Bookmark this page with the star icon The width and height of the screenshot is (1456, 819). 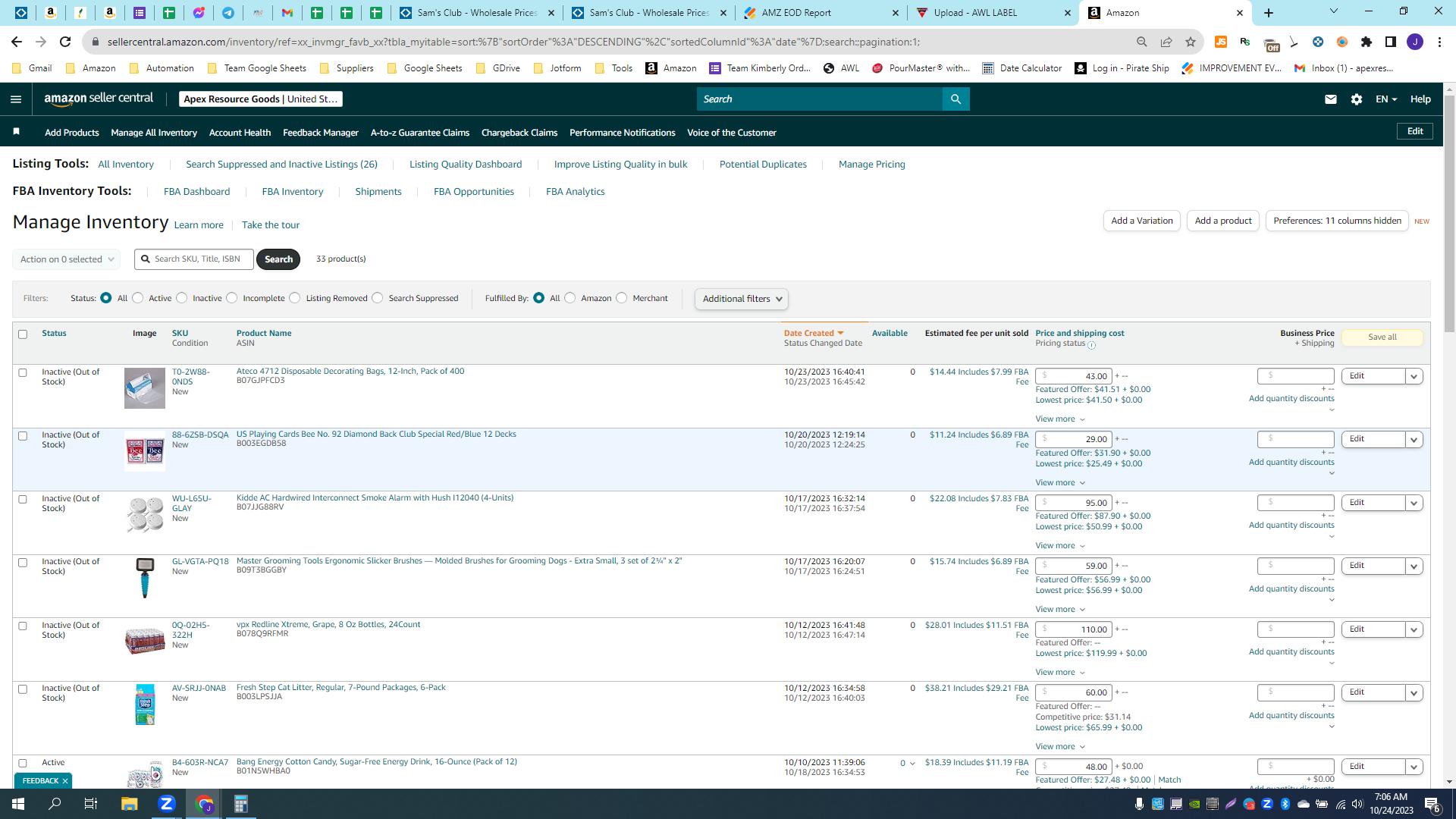1191,42
